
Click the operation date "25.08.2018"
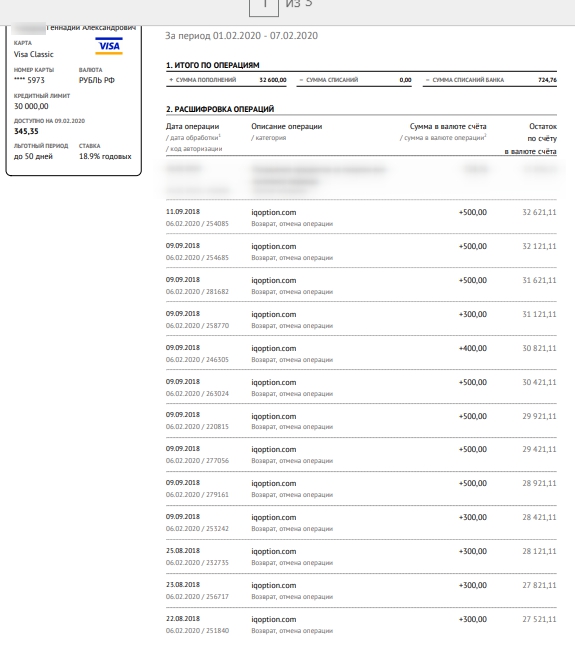click(x=183, y=550)
